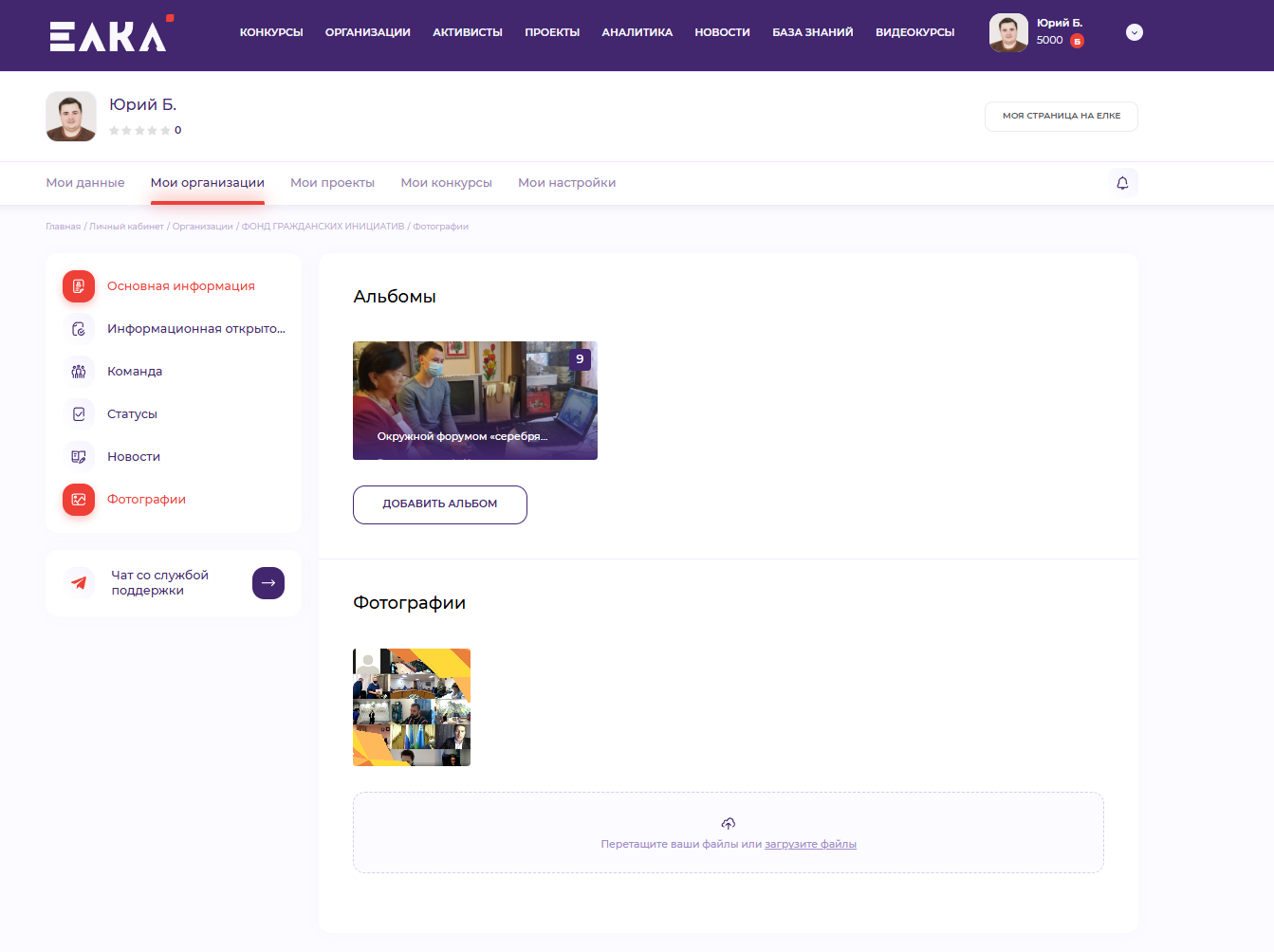Open the Окружной форумом album thumbnail

[474, 400]
